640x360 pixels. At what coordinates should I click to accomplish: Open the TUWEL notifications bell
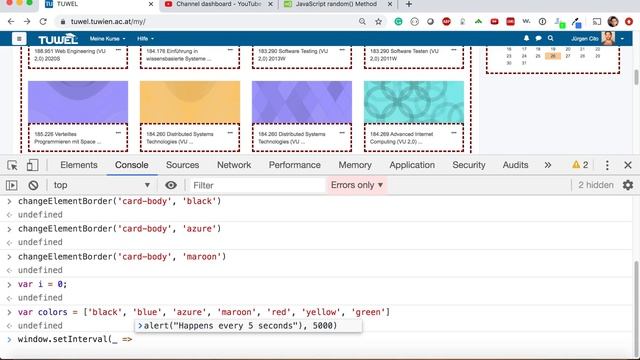tap(526, 38)
